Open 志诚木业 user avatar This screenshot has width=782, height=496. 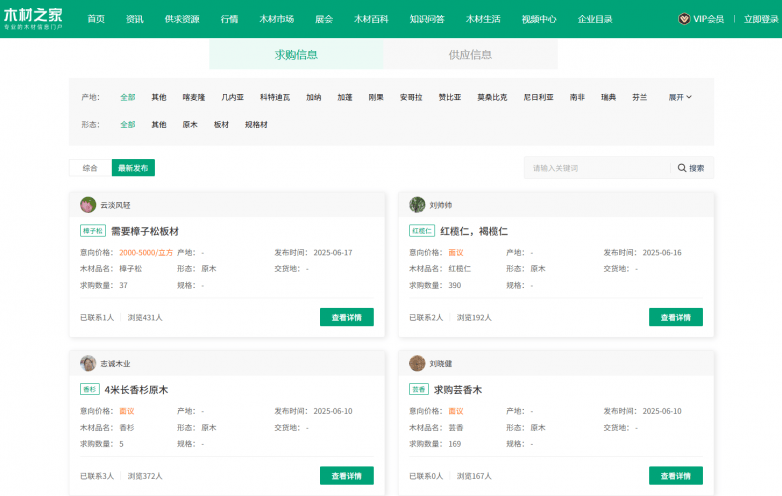[x=88, y=363]
